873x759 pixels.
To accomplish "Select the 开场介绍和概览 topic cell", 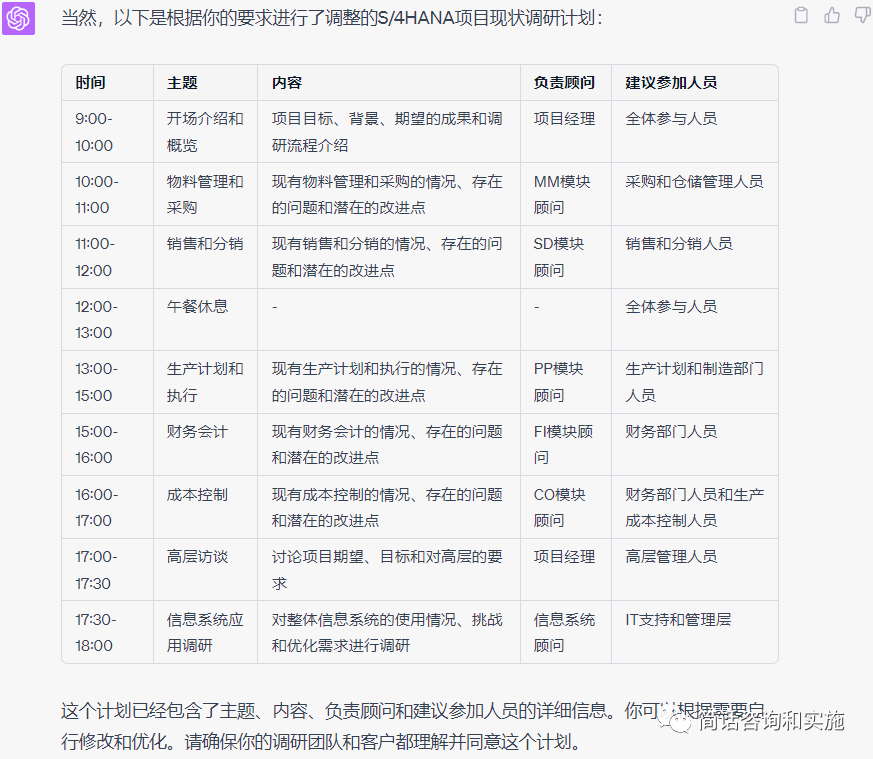I will pyautogui.click(x=204, y=132).
